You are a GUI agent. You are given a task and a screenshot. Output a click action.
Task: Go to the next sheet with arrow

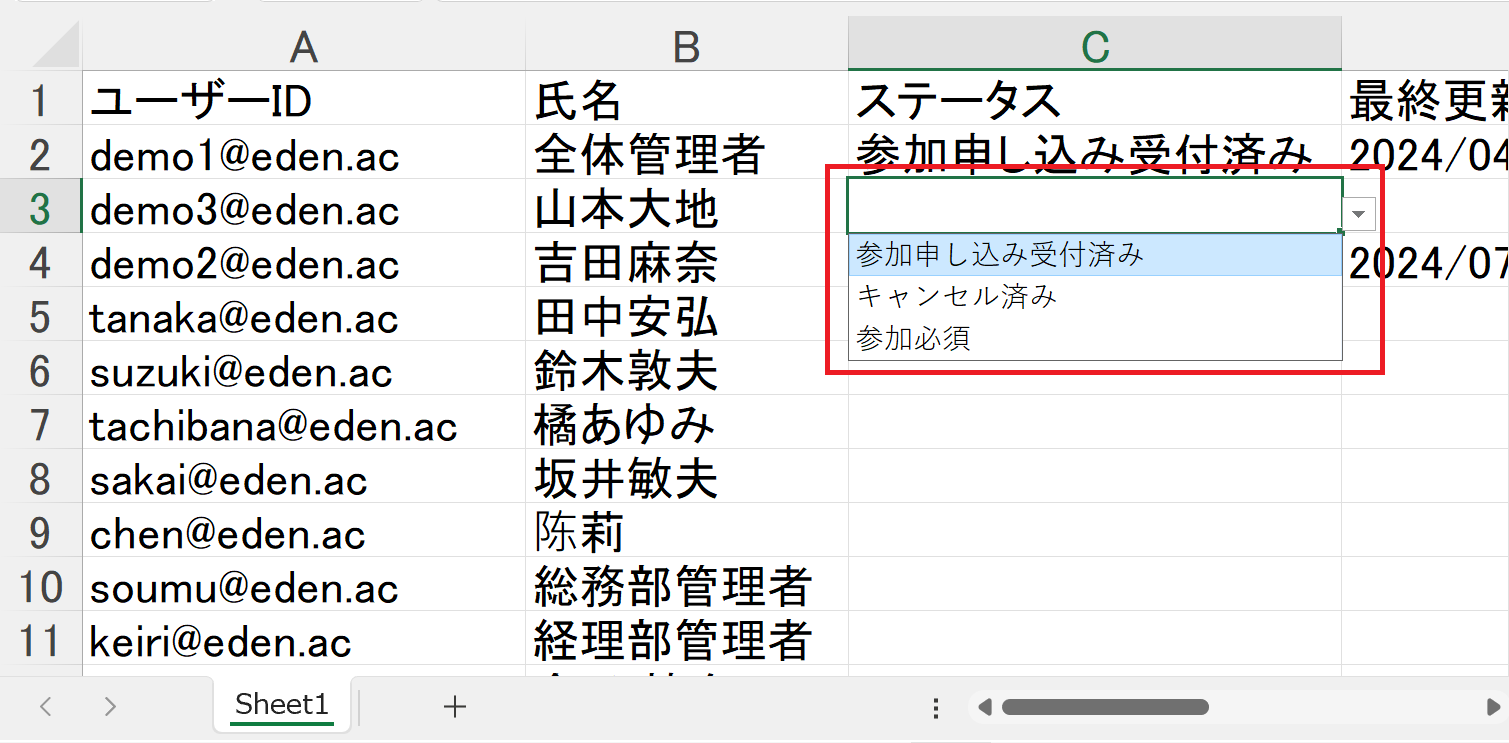[110, 707]
